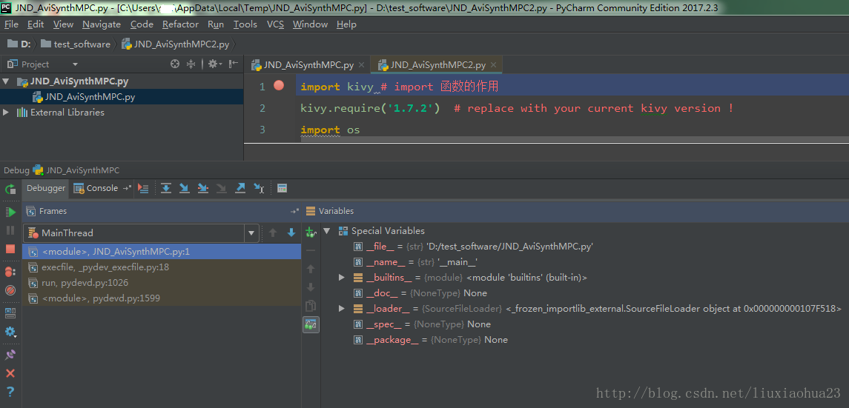
Task: Toggle Show Watches in Variables tab icon
Action: tap(311, 325)
